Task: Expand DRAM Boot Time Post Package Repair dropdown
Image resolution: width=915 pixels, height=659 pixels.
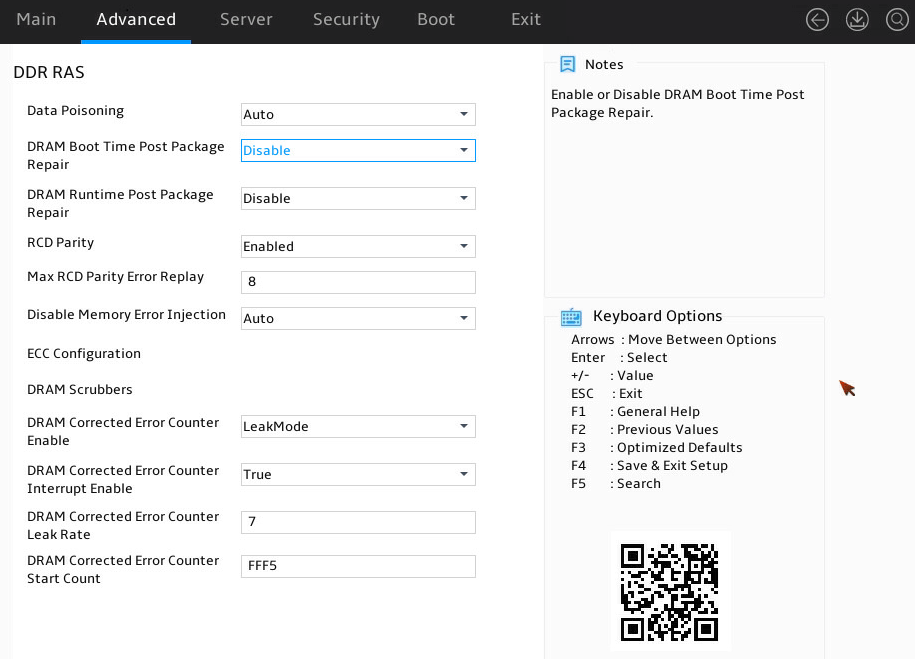Action: coord(358,151)
